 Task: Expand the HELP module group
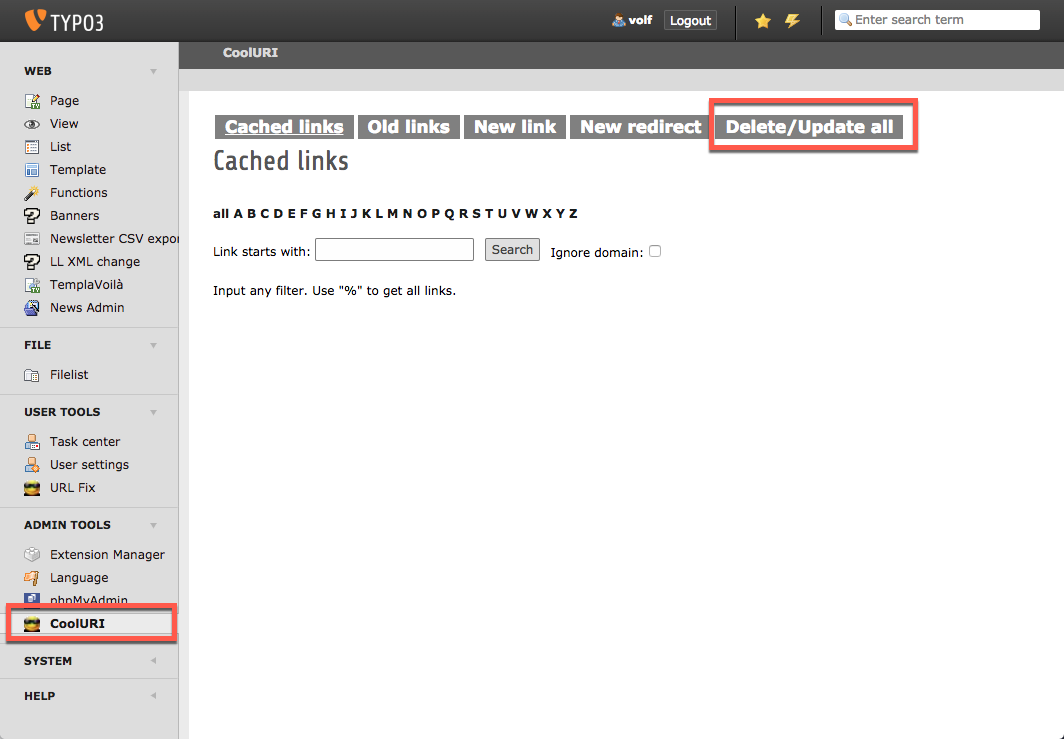pyautogui.click(x=153, y=696)
